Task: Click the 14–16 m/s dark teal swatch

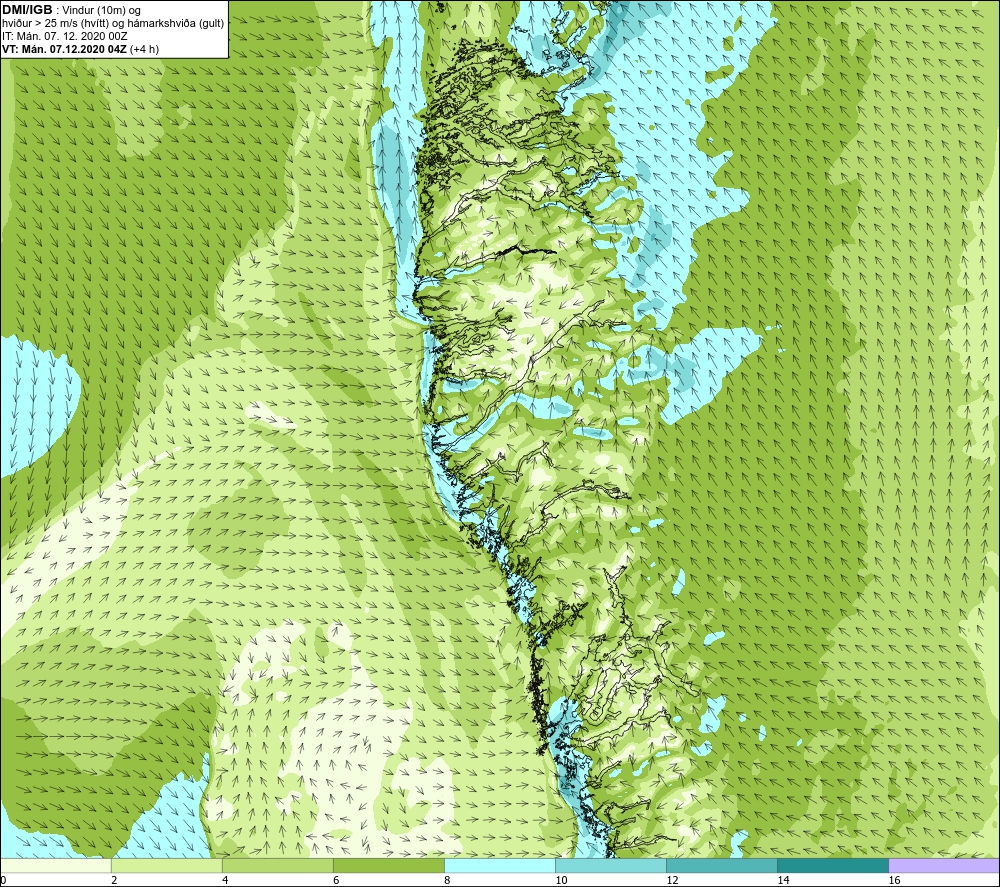Action: (833, 866)
